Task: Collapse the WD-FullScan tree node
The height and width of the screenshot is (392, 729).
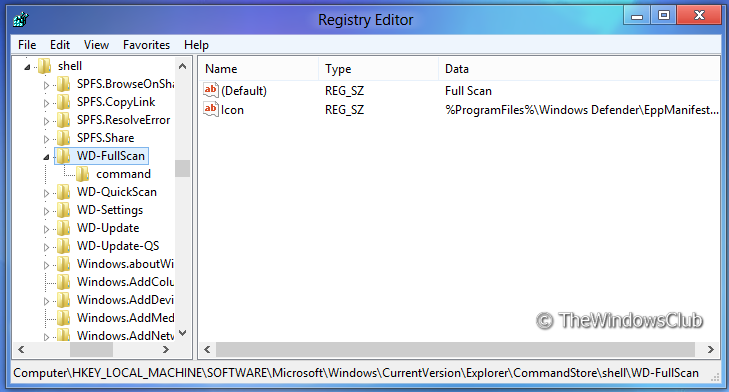Action: 46,157
